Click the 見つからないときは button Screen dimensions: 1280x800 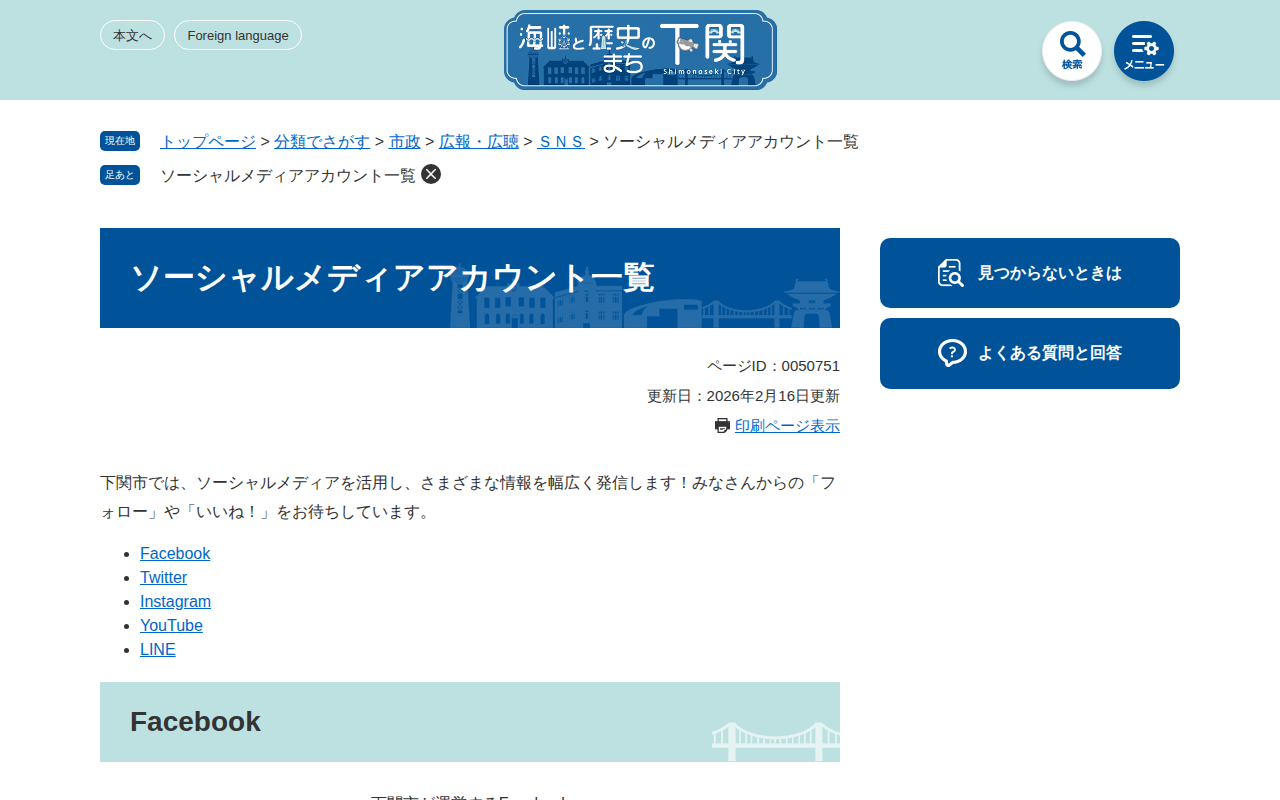[x=1030, y=273]
